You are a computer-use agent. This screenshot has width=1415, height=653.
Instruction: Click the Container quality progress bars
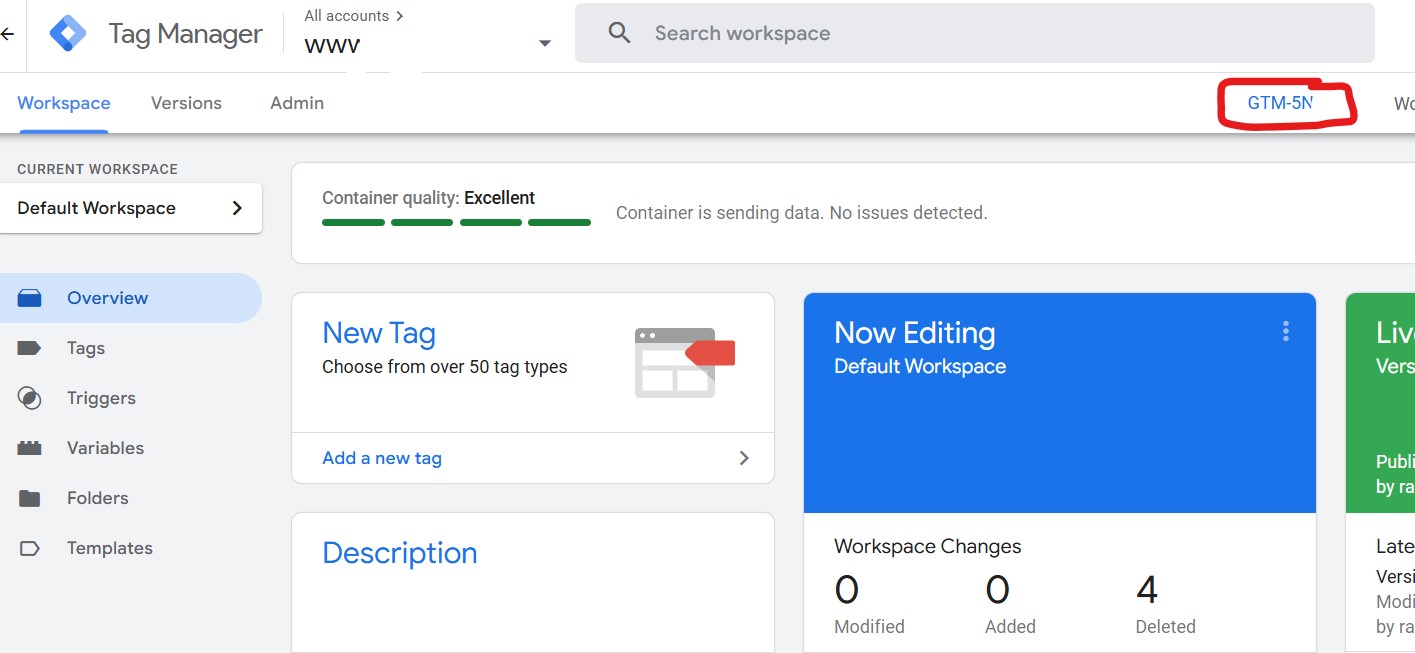(456, 222)
